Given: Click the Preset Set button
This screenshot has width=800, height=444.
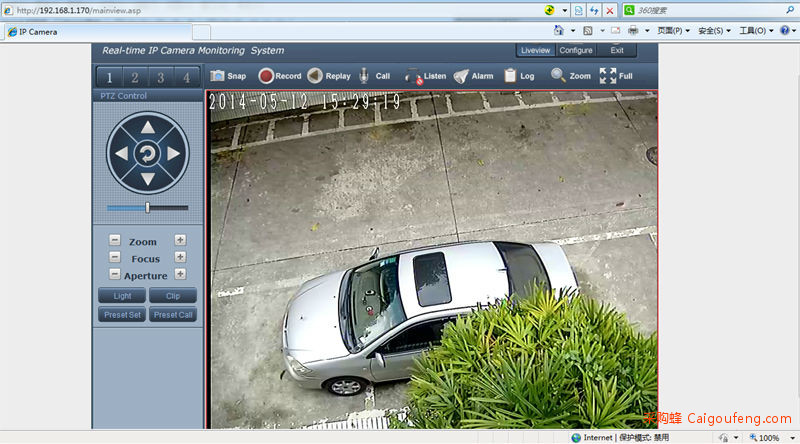Looking at the screenshot, I should click(x=122, y=315).
